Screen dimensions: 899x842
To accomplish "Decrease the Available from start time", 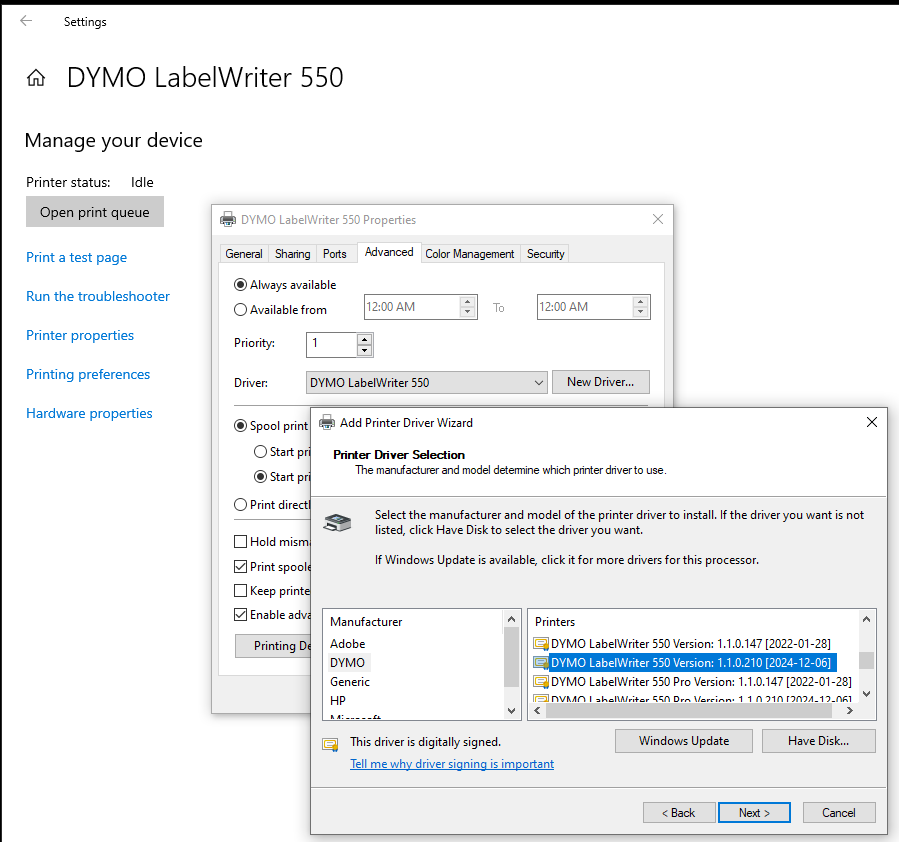I will pyautogui.click(x=467, y=312).
